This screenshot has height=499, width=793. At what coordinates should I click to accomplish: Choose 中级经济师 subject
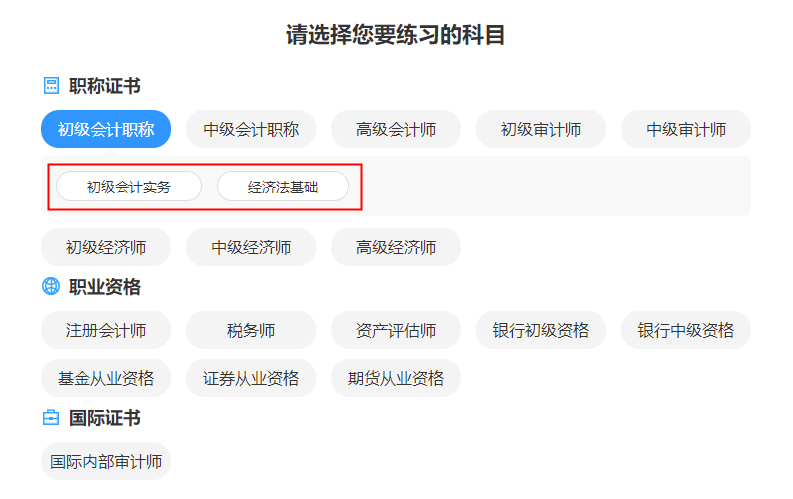point(251,247)
